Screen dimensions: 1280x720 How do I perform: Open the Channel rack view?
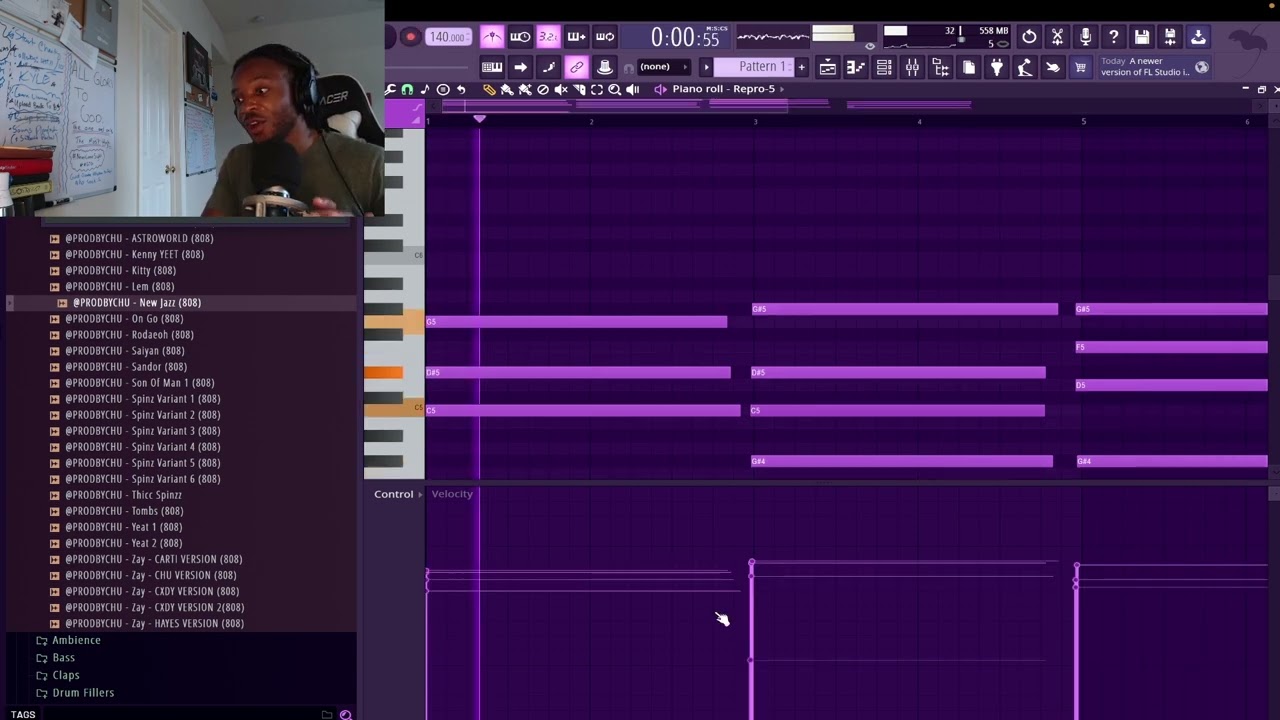point(884,67)
